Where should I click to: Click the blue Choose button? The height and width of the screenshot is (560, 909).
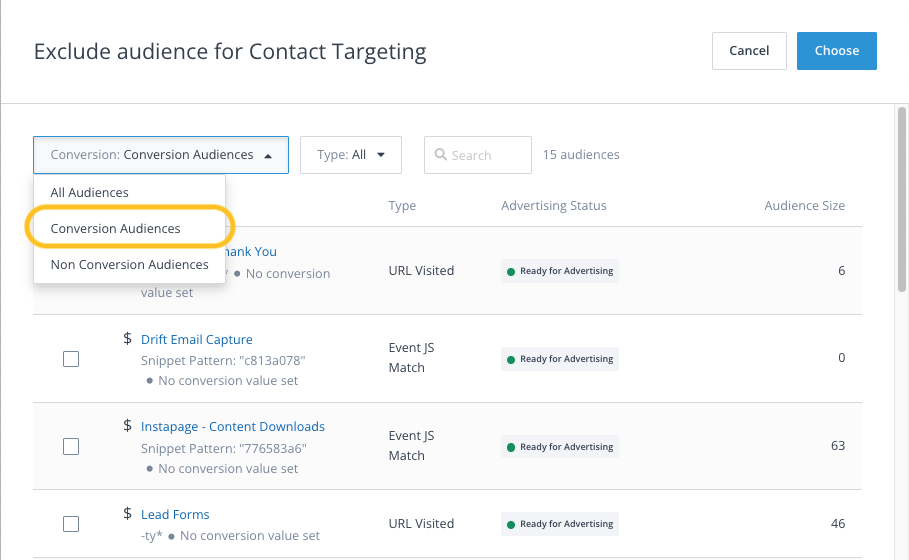tap(836, 51)
